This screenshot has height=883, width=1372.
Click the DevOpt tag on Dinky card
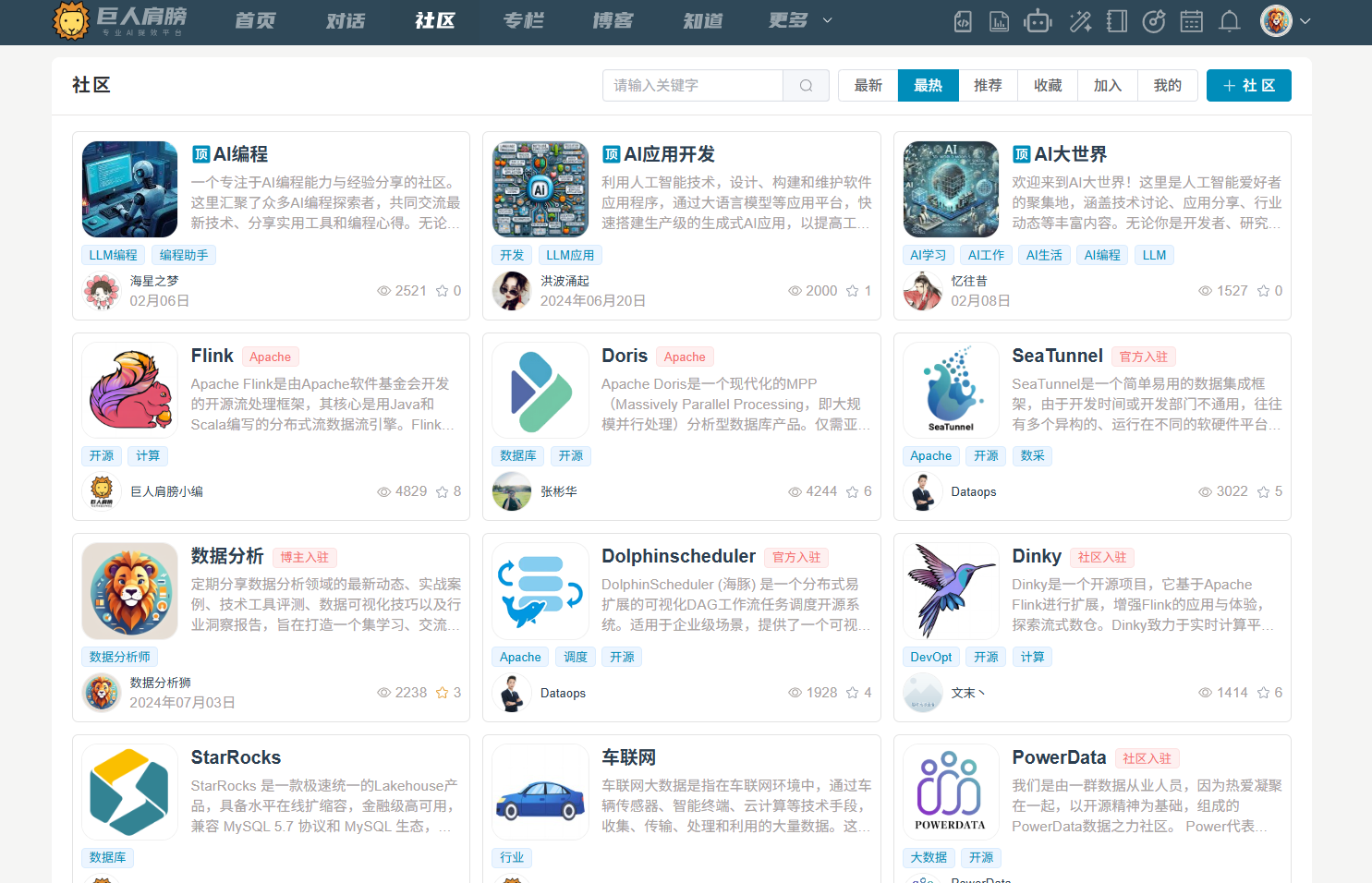[931, 657]
